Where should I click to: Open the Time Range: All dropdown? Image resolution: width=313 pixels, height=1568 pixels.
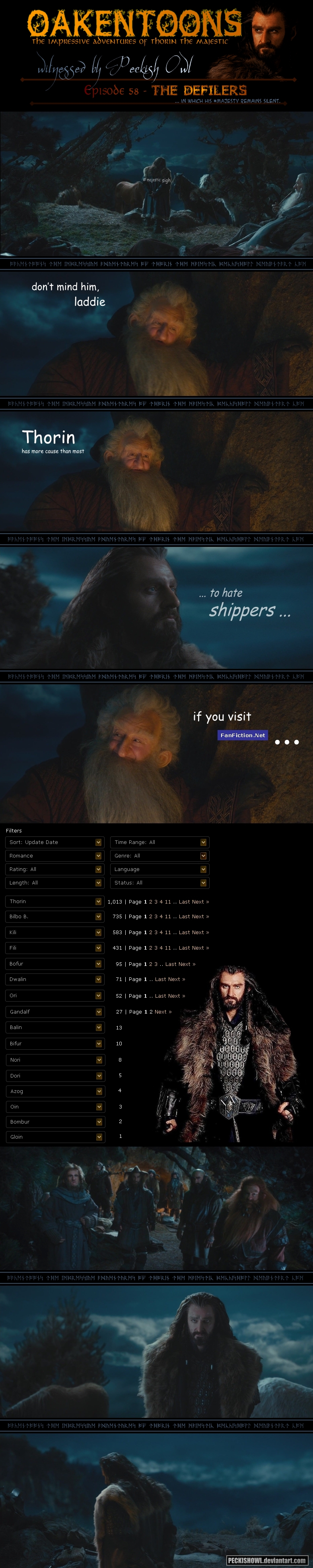tap(159, 842)
